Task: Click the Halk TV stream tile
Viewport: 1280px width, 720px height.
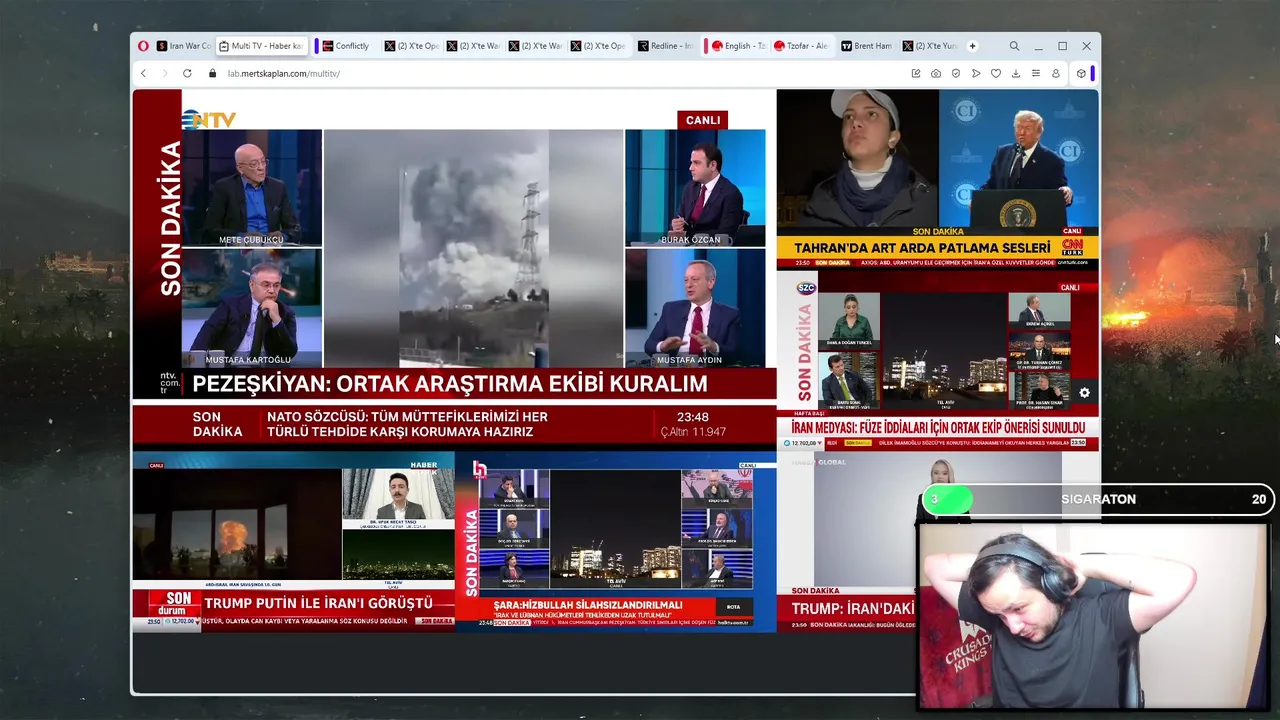Action: tap(615, 541)
